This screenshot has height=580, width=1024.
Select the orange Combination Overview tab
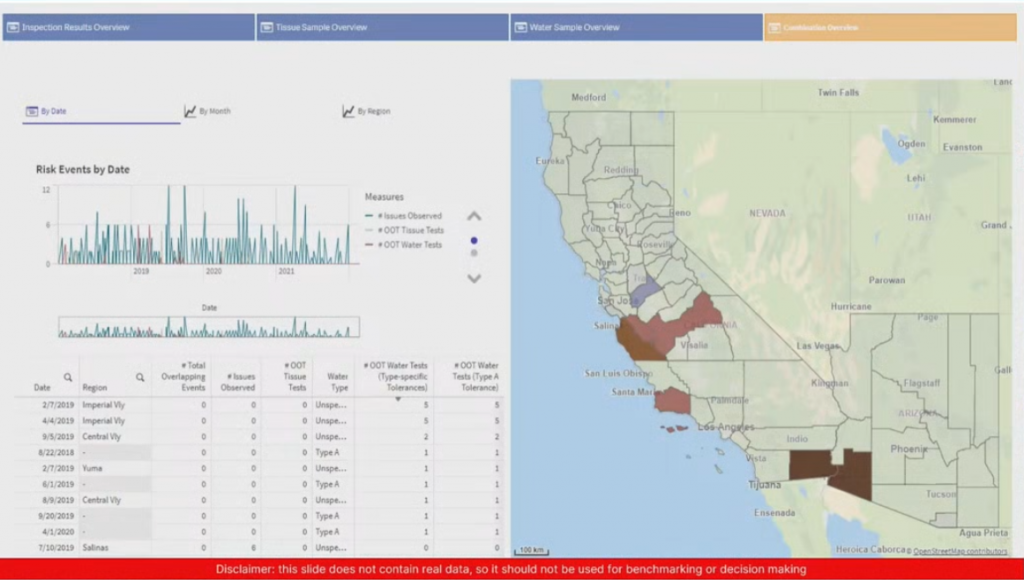point(890,27)
